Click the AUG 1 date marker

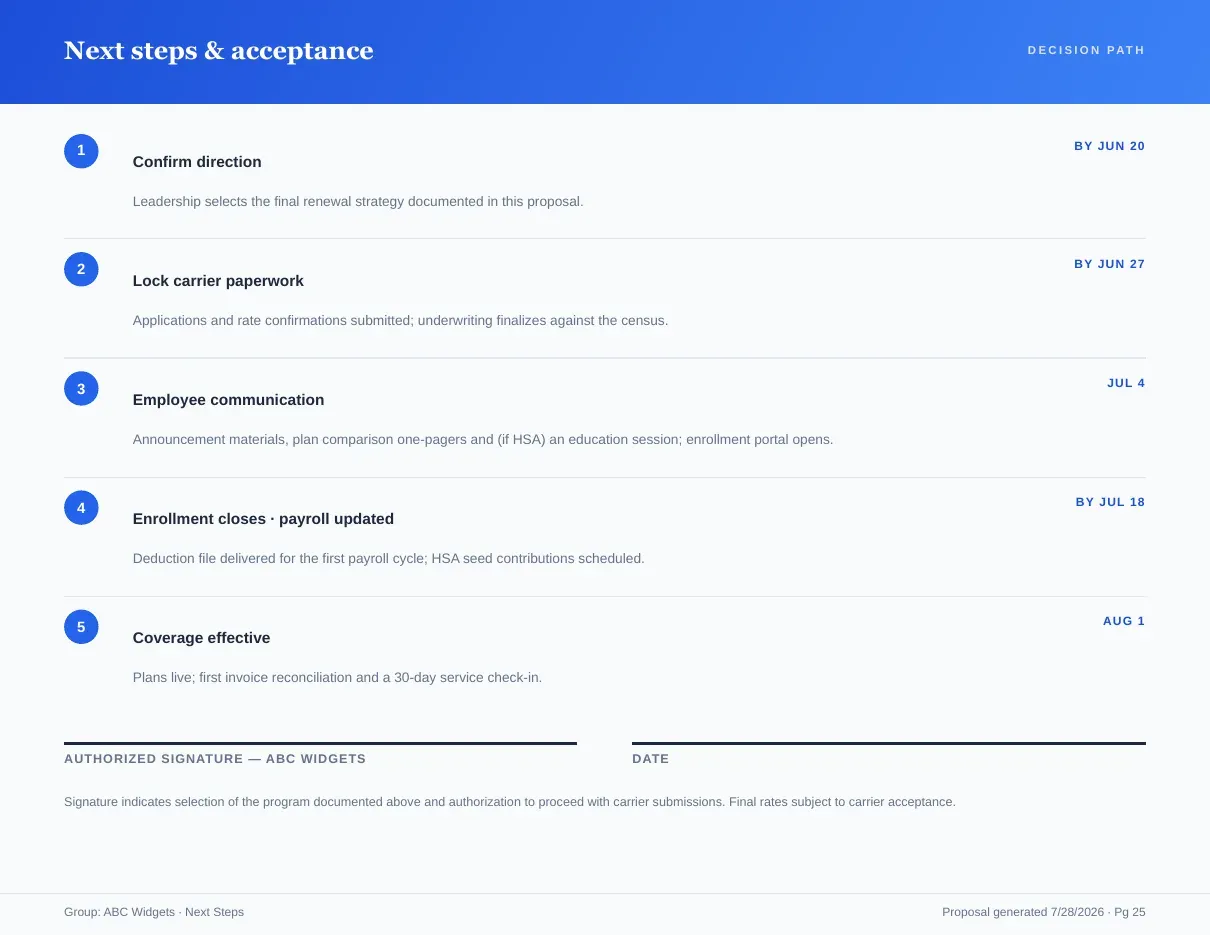1124,621
